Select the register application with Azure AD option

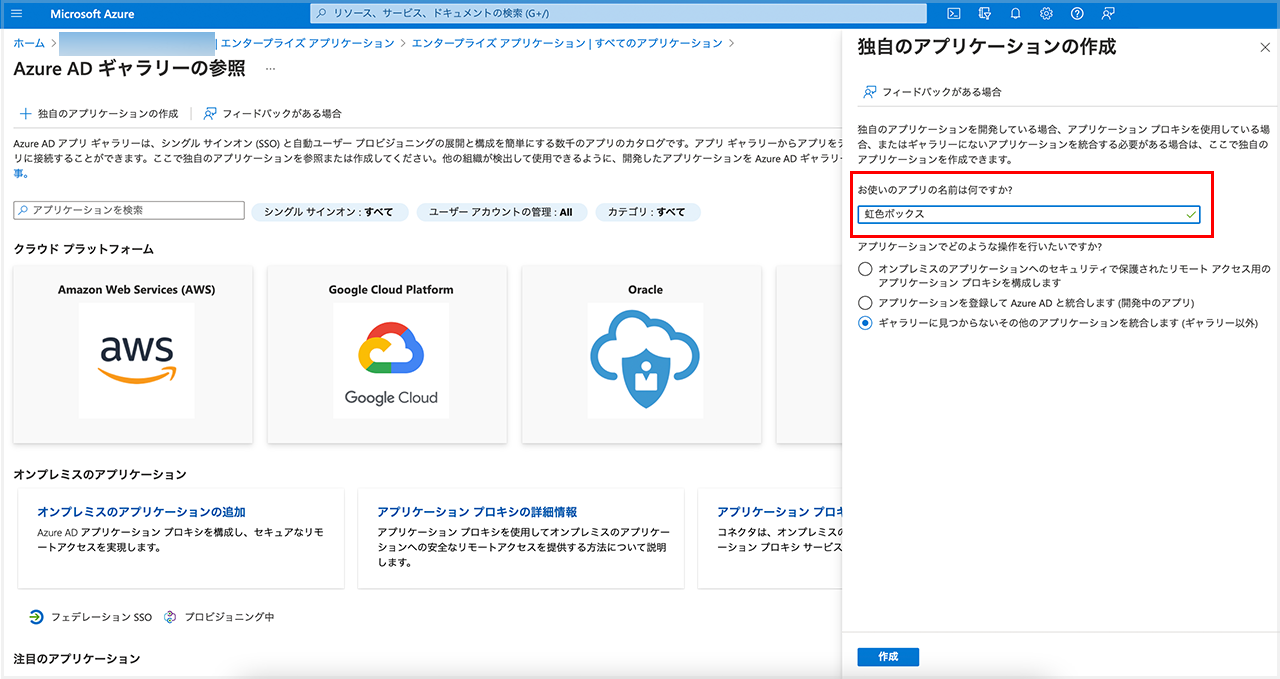tap(865, 302)
